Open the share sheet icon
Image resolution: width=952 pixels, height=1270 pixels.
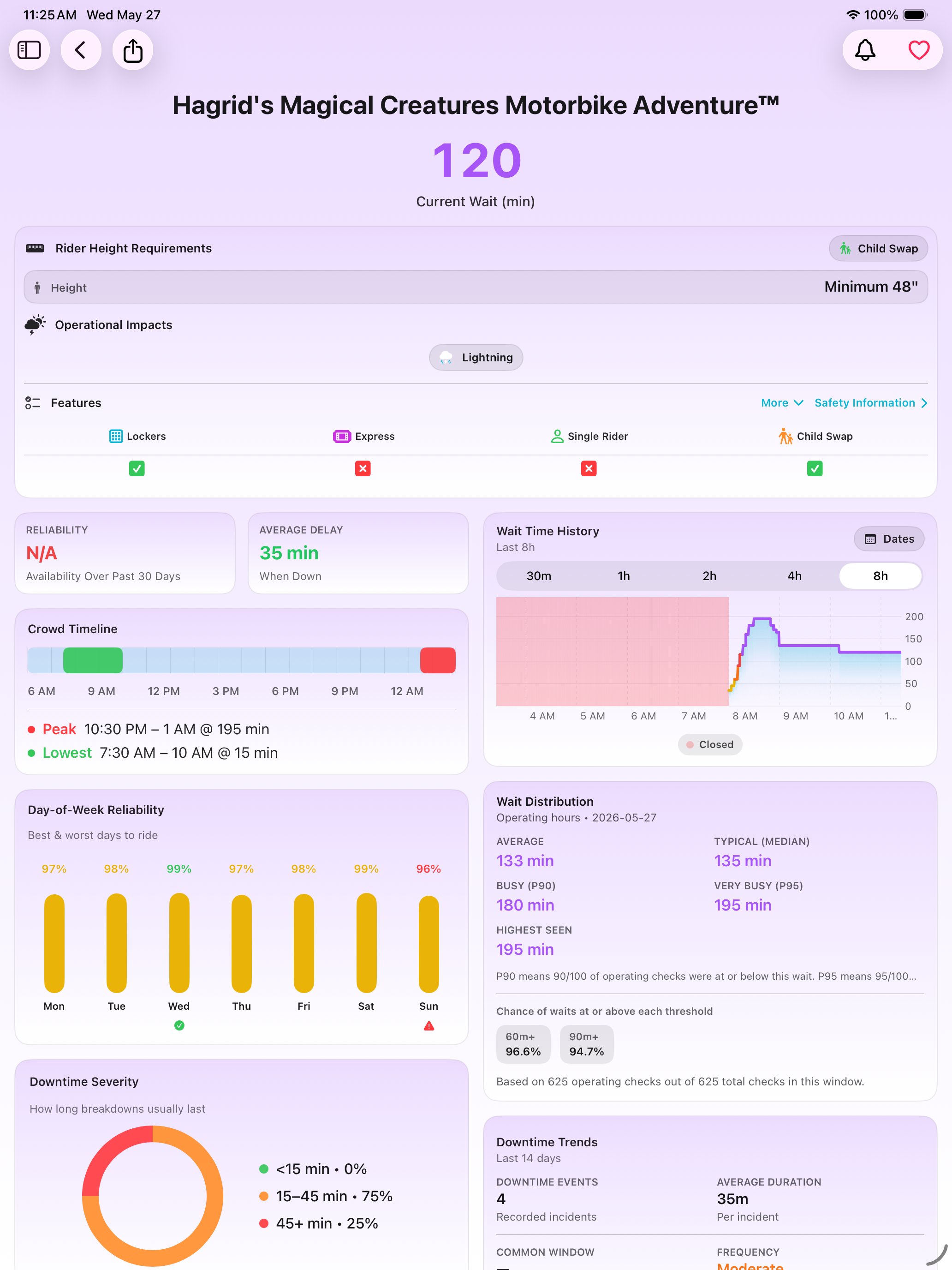[x=132, y=50]
